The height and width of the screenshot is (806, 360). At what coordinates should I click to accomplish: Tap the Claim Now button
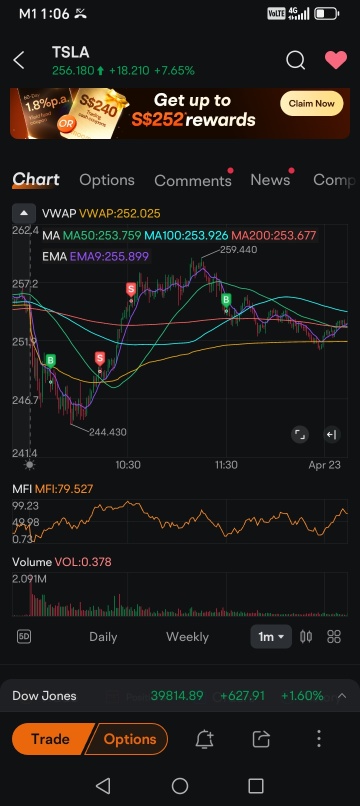[x=311, y=103]
